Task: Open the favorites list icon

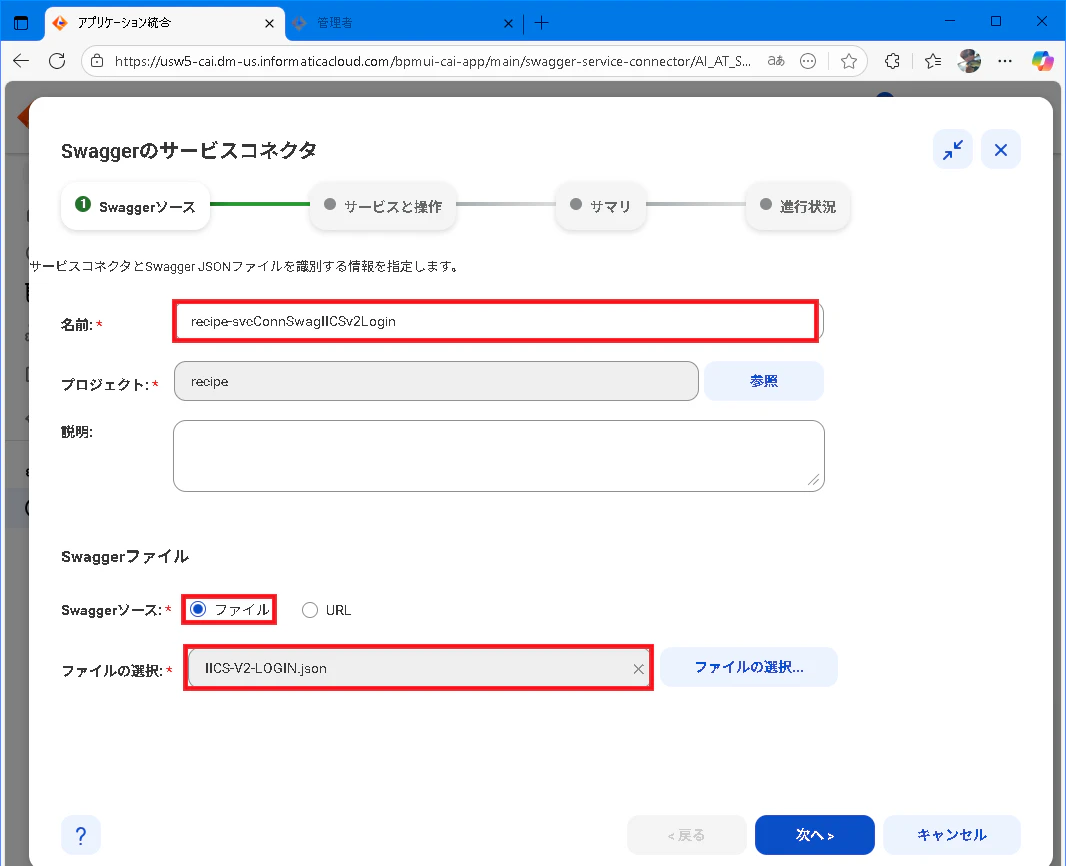Action: point(933,61)
